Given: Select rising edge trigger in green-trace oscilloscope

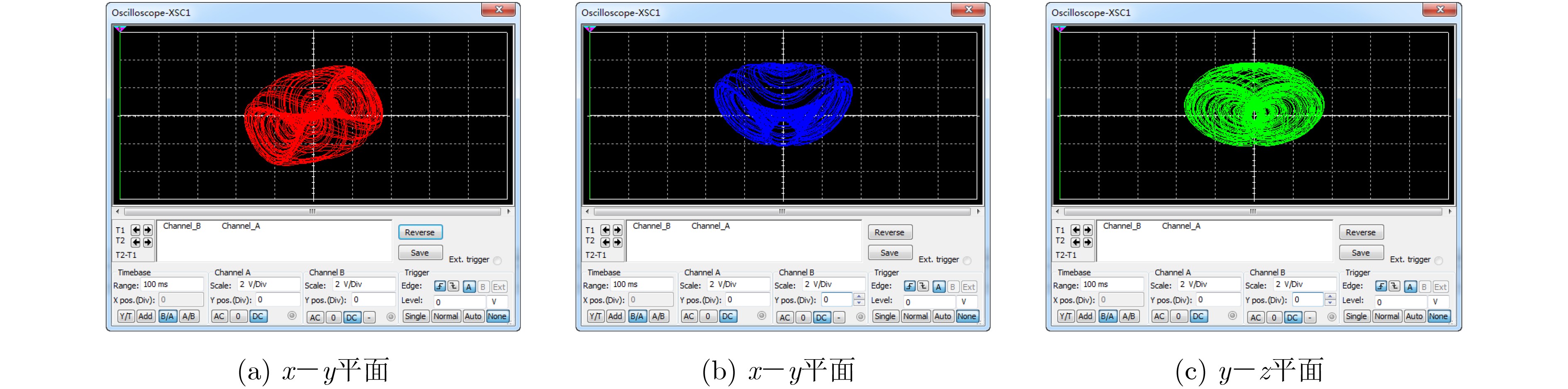Looking at the screenshot, I should click(1381, 287).
